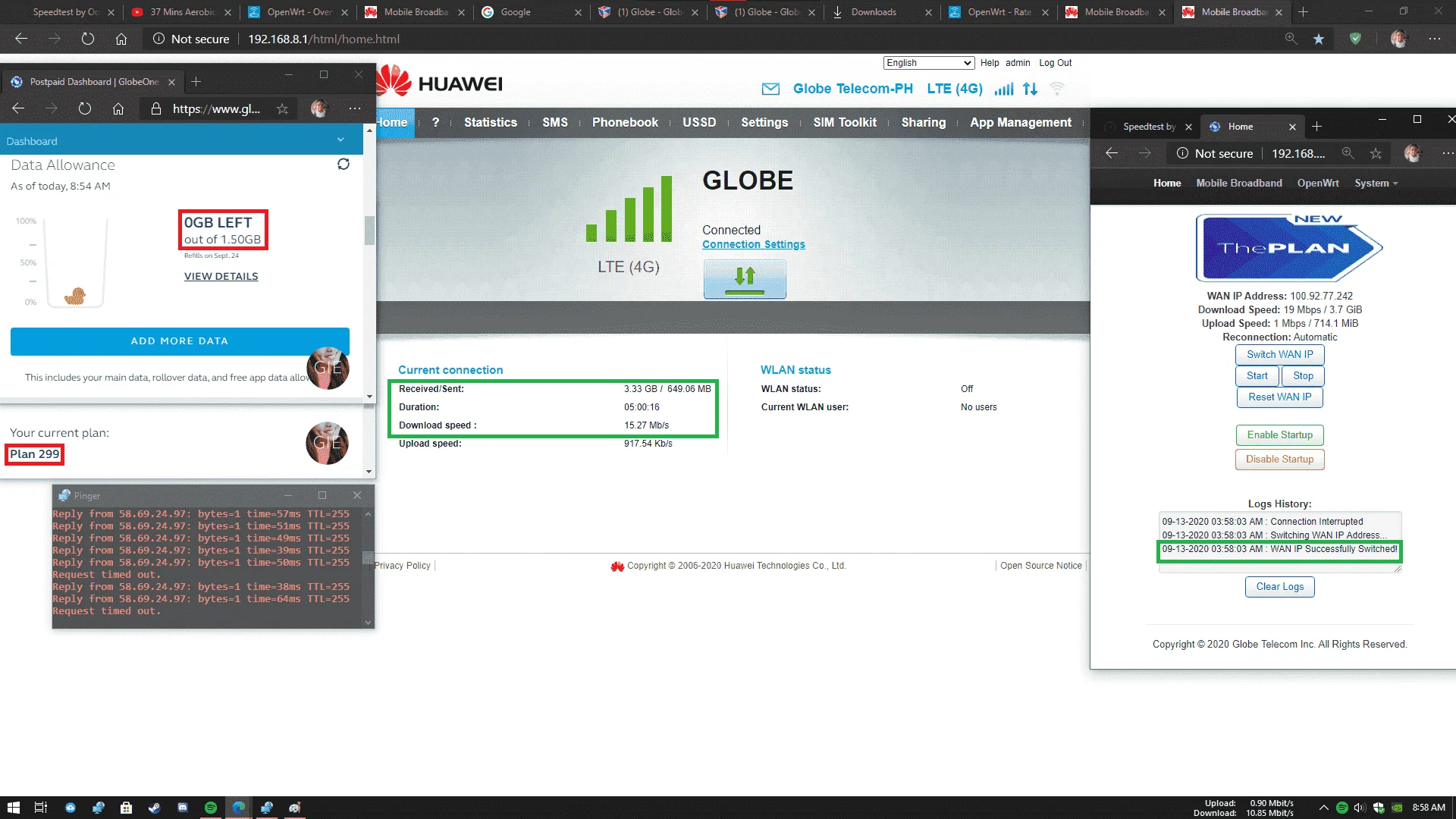This screenshot has height=819, width=1456.
Task: Go to home page in main browser toolbar
Action: pyautogui.click(x=121, y=39)
